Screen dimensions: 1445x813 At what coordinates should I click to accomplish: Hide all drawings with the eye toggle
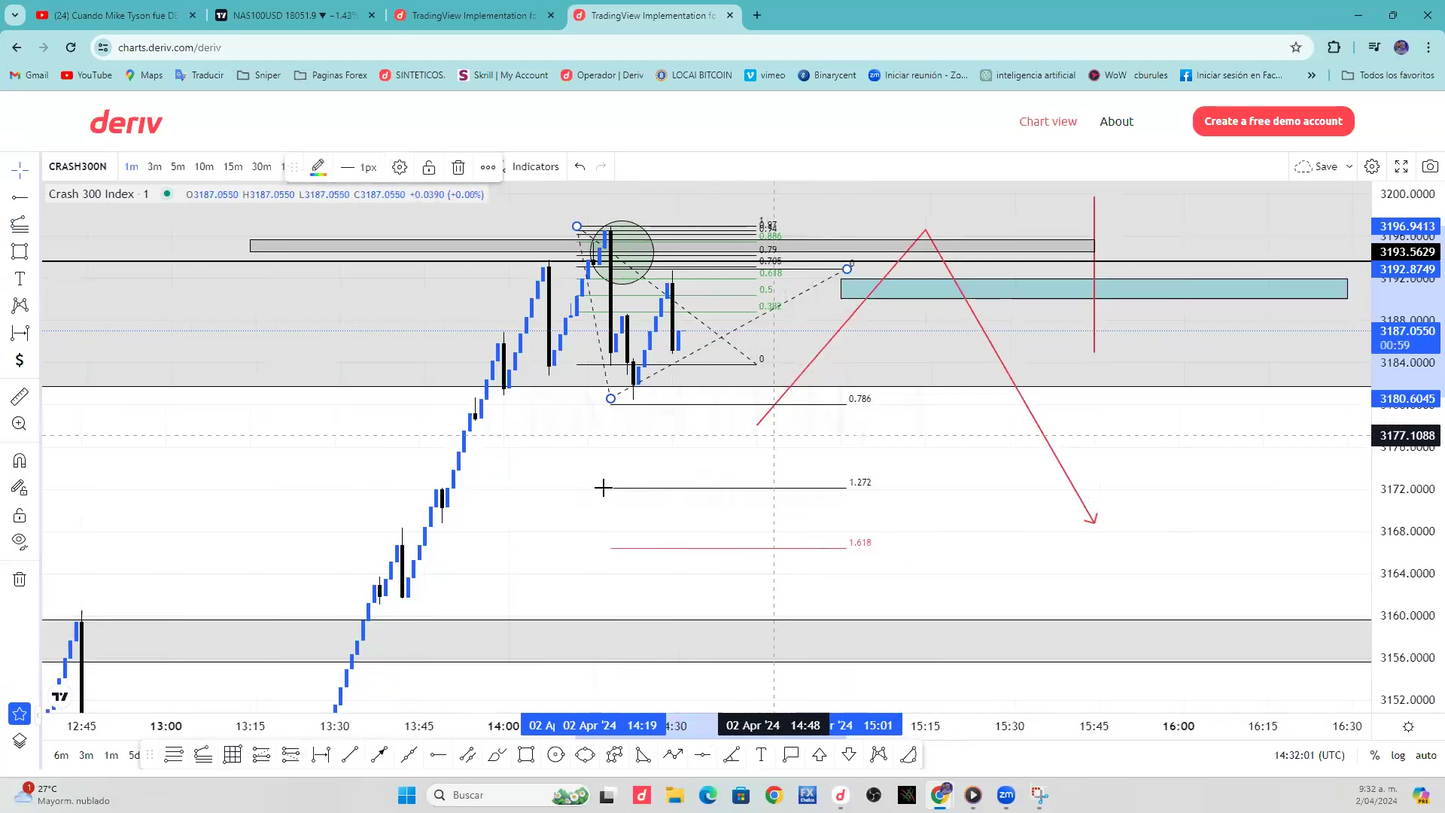[20, 541]
